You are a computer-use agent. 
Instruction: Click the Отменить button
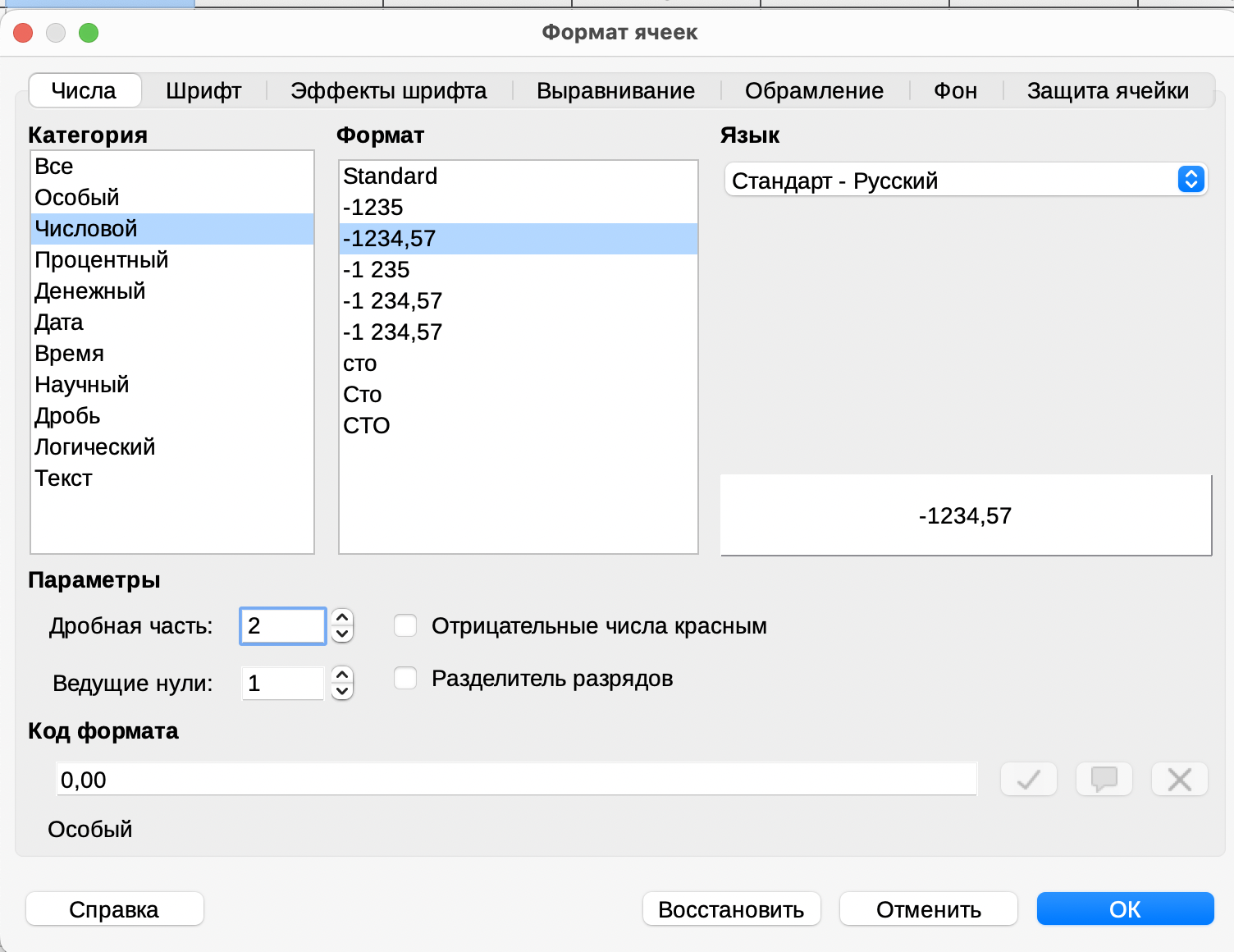click(x=928, y=909)
